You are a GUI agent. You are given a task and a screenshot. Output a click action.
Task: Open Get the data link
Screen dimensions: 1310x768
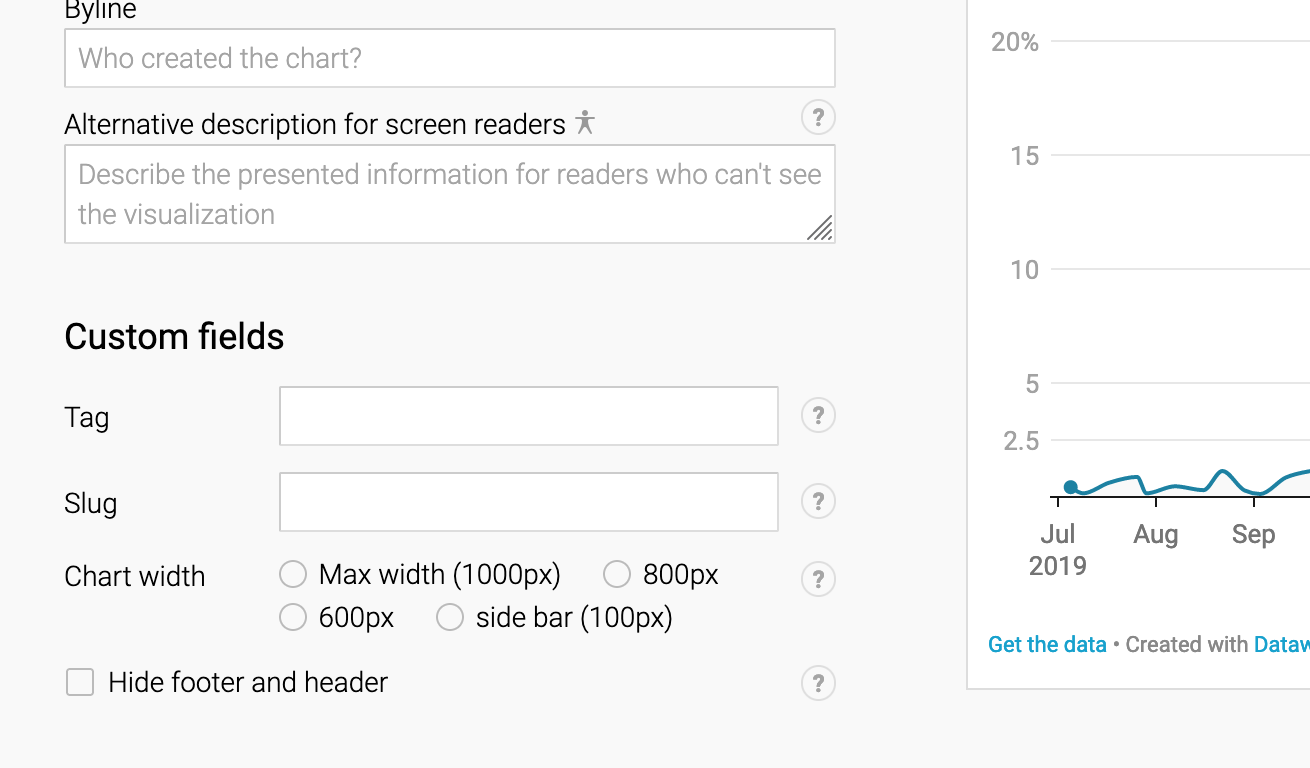point(1047,645)
